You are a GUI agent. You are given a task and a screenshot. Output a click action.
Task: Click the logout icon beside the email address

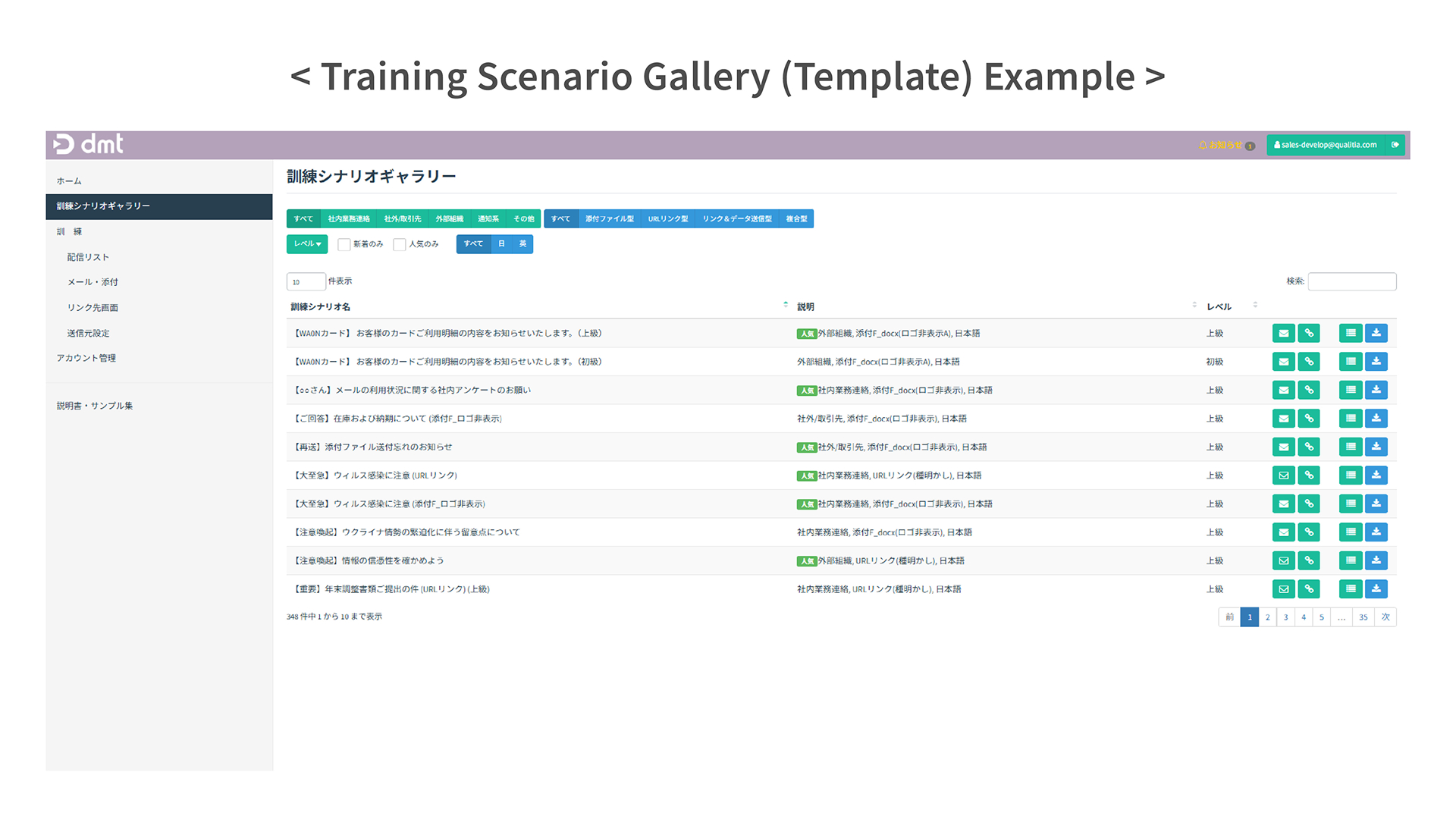1395,145
